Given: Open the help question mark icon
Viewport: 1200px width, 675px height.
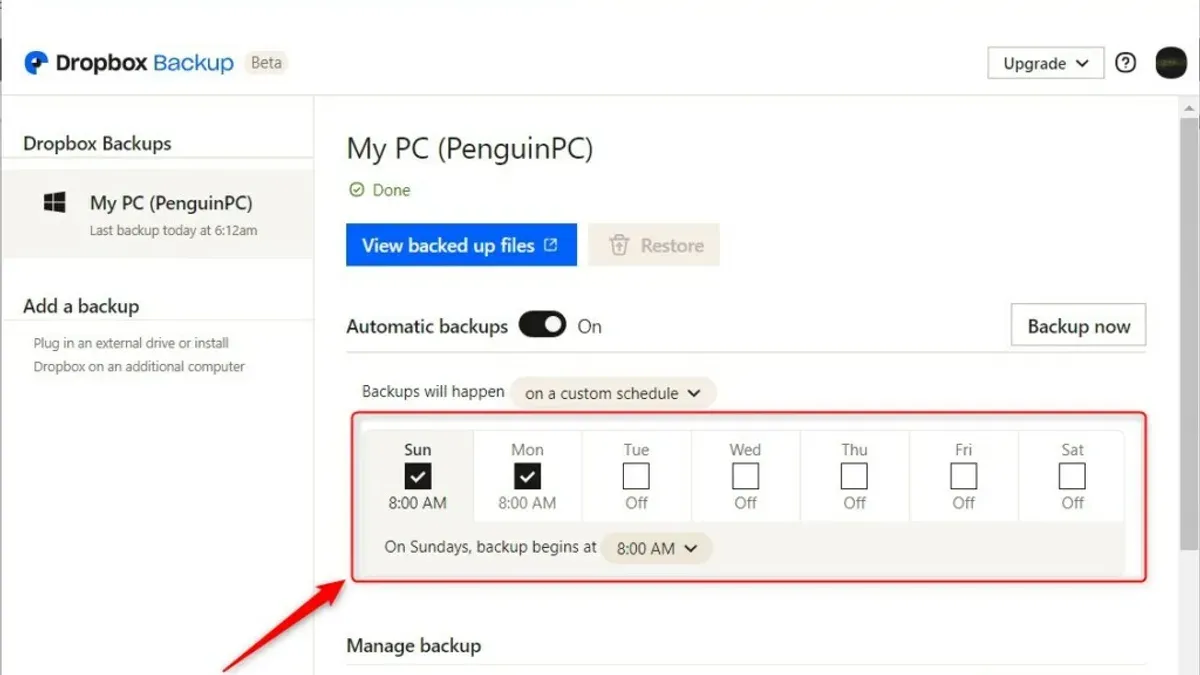Looking at the screenshot, I should pyautogui.click(x=1126, y=63).
